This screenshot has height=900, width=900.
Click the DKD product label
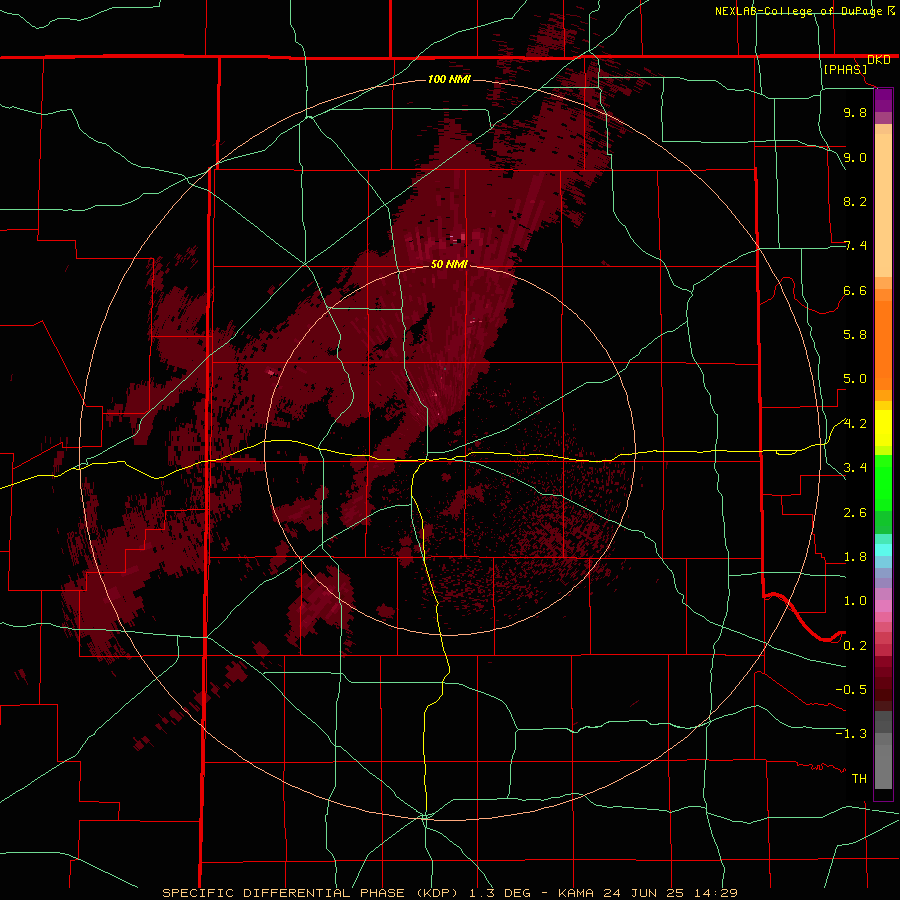tap(878, 60)
